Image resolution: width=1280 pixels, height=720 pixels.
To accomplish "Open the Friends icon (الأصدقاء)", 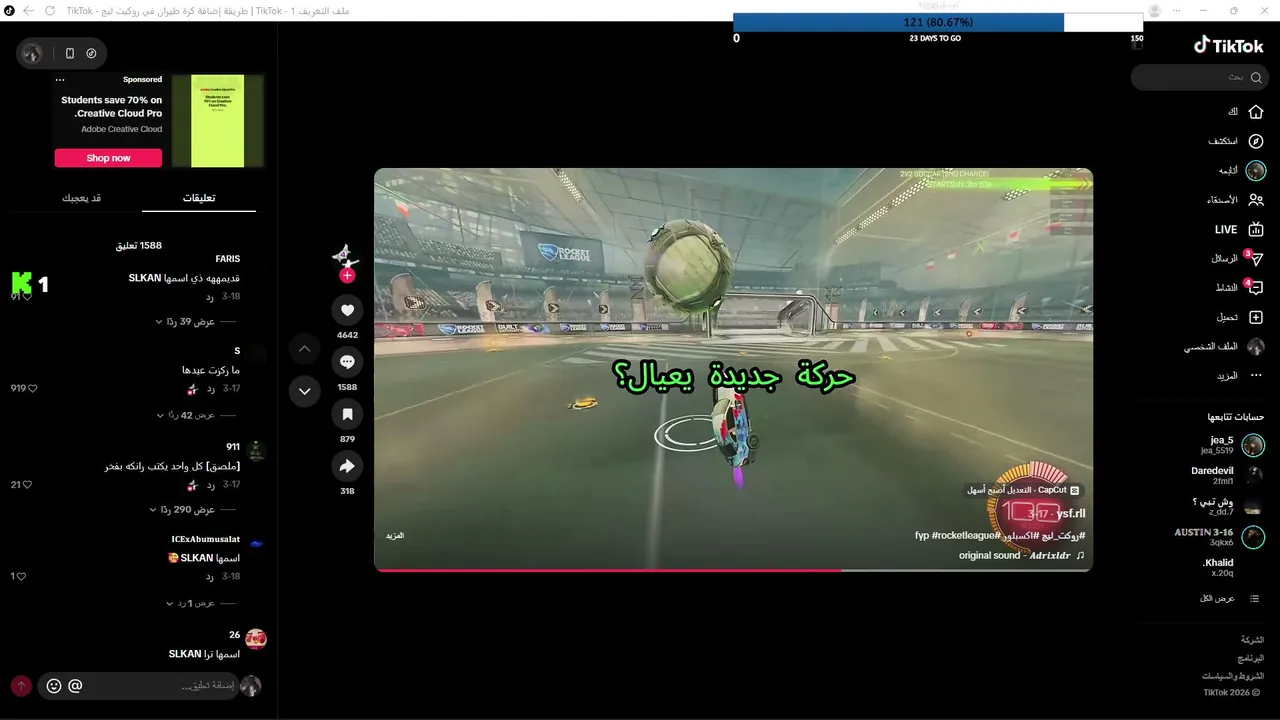I will 1256,200.
